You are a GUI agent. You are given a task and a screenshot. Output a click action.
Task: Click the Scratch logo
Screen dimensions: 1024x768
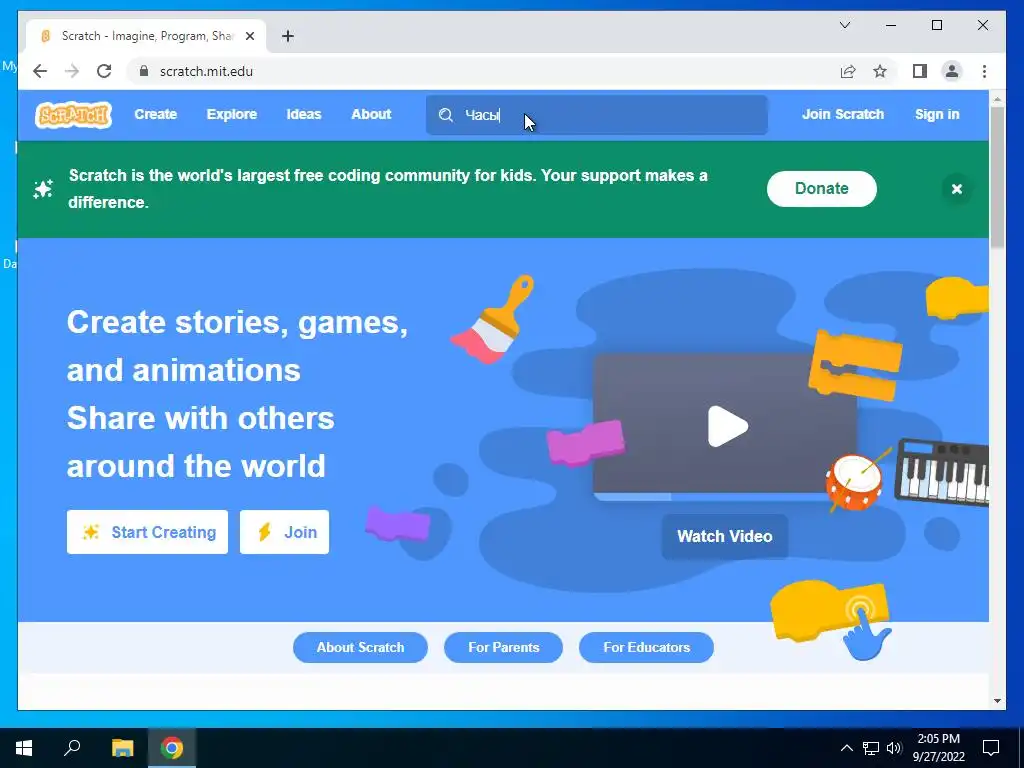(73, 115)
